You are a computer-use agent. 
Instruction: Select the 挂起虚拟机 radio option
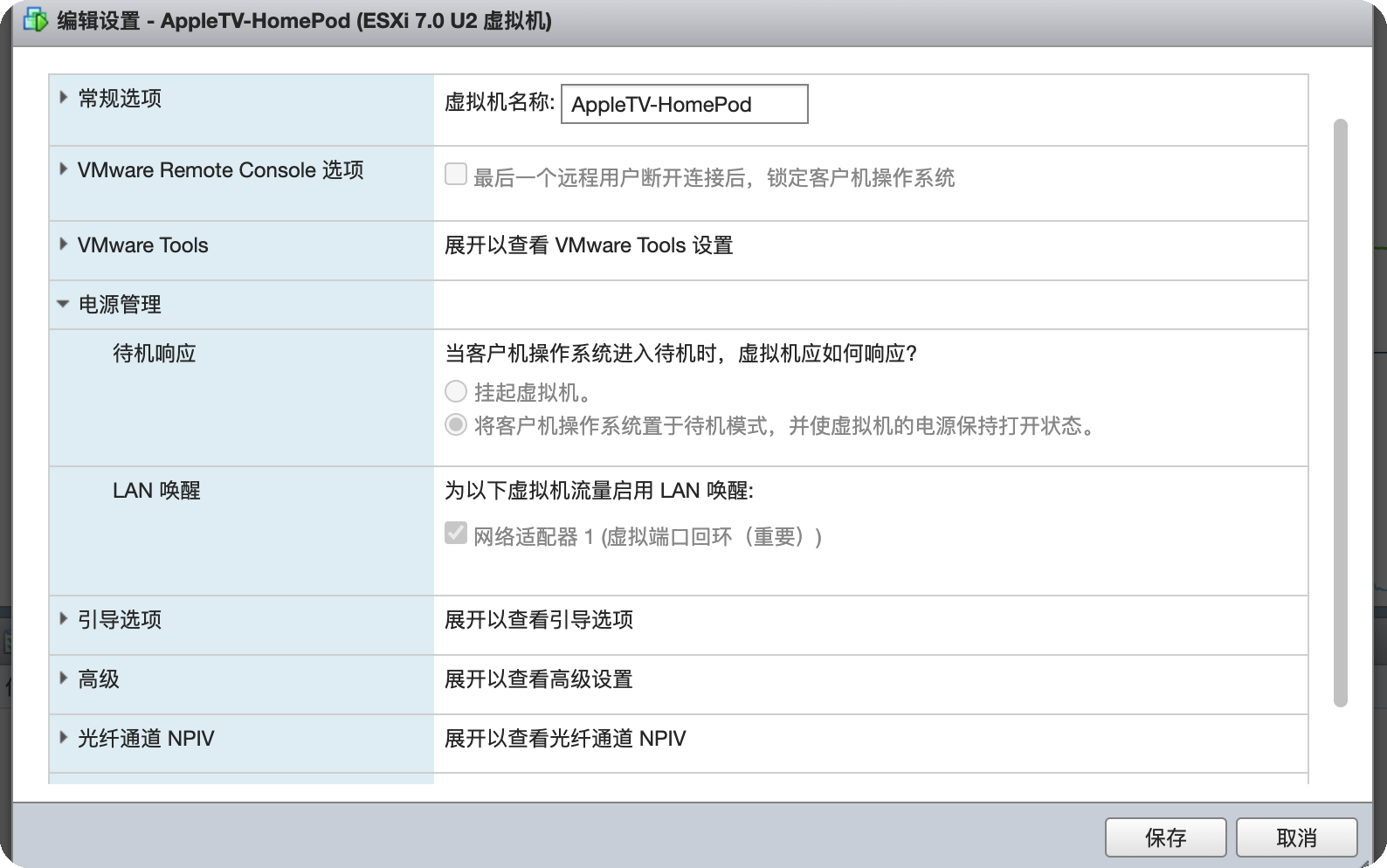456,391
